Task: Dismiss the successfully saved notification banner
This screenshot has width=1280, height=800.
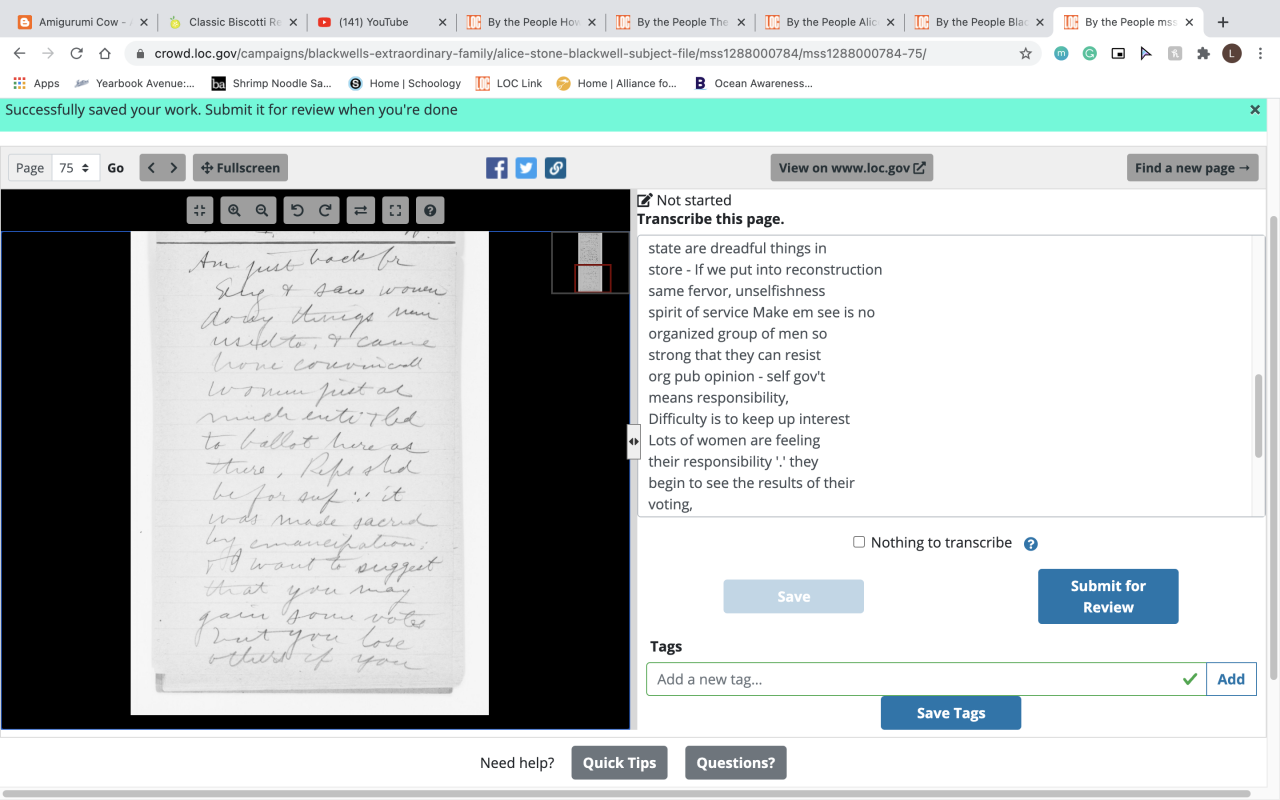Action: pos(1255,110)
